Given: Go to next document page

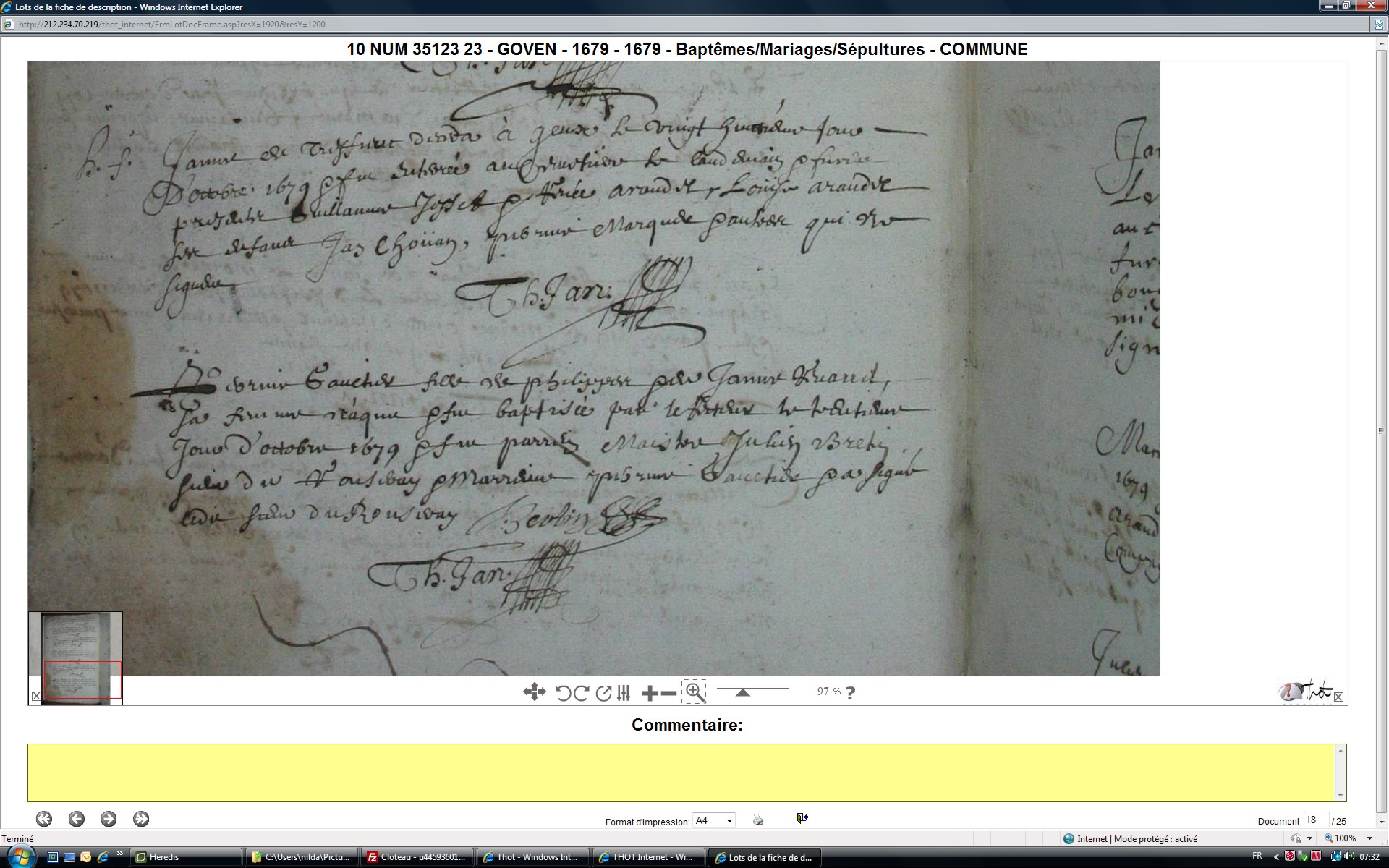Looking at the screenshot, I should 109,819.
